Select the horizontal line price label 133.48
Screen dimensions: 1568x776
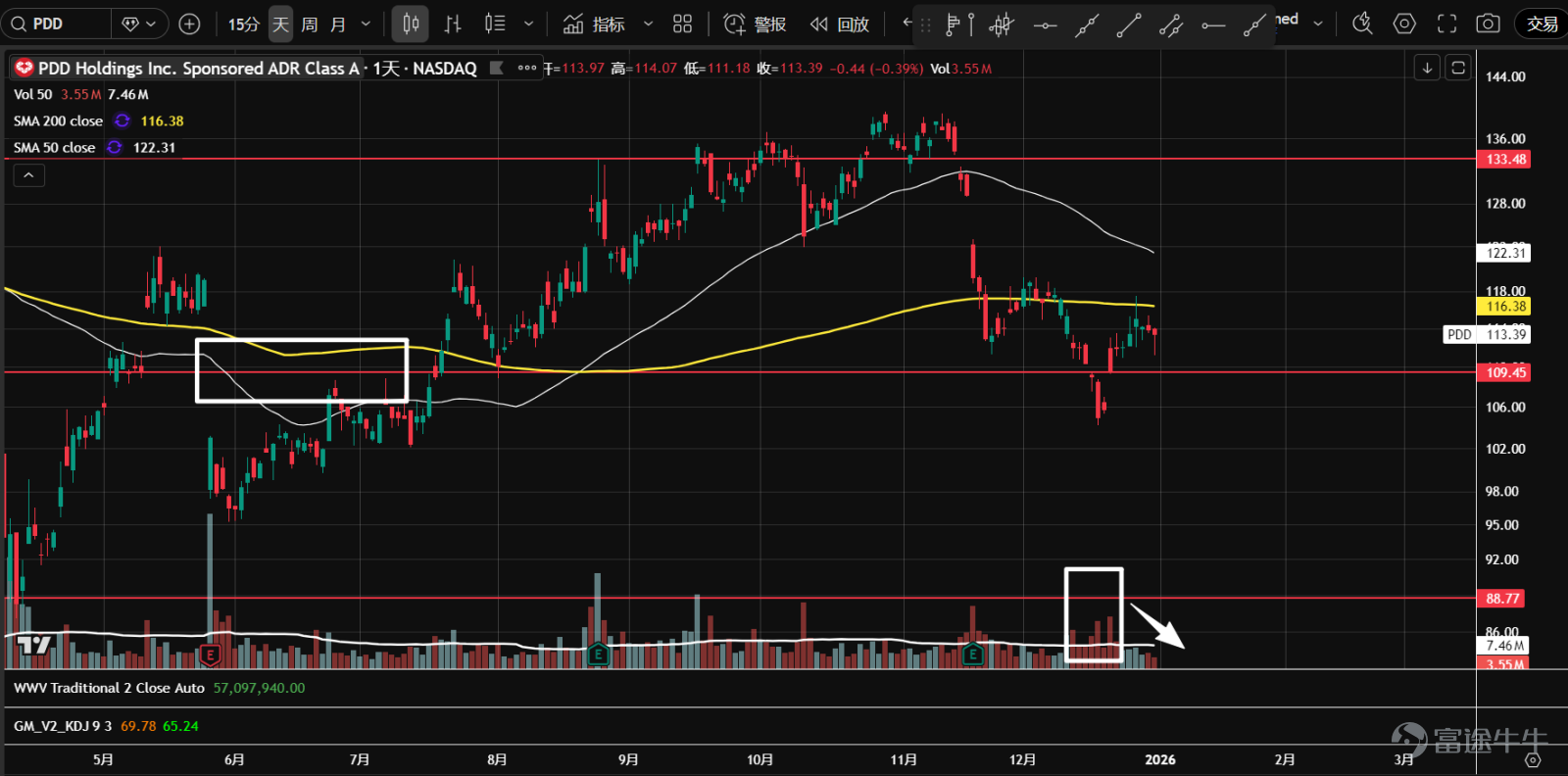point(1505,160)
